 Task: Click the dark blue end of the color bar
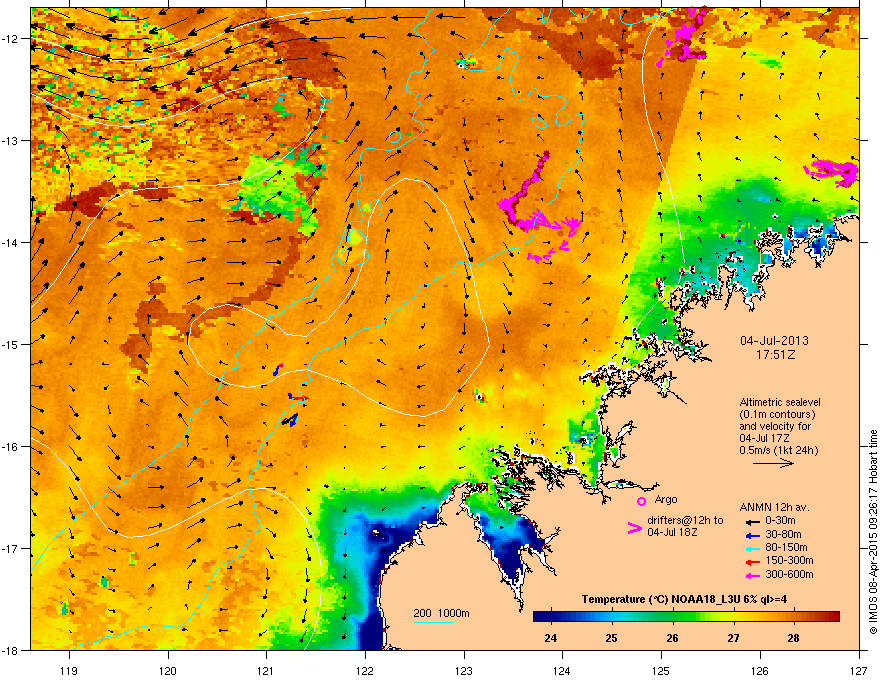click(x=540, y=617)
